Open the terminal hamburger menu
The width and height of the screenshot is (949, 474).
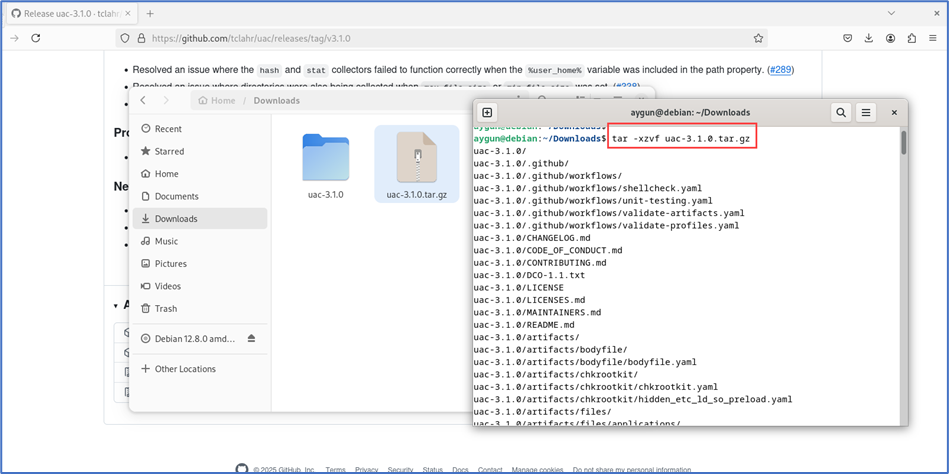click(x=866, y=113)
